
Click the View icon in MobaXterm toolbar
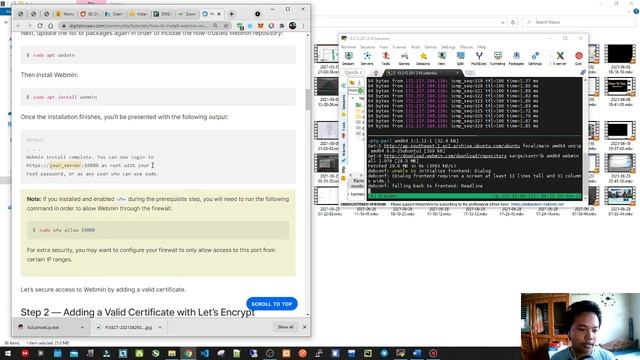tap(442, 58)
